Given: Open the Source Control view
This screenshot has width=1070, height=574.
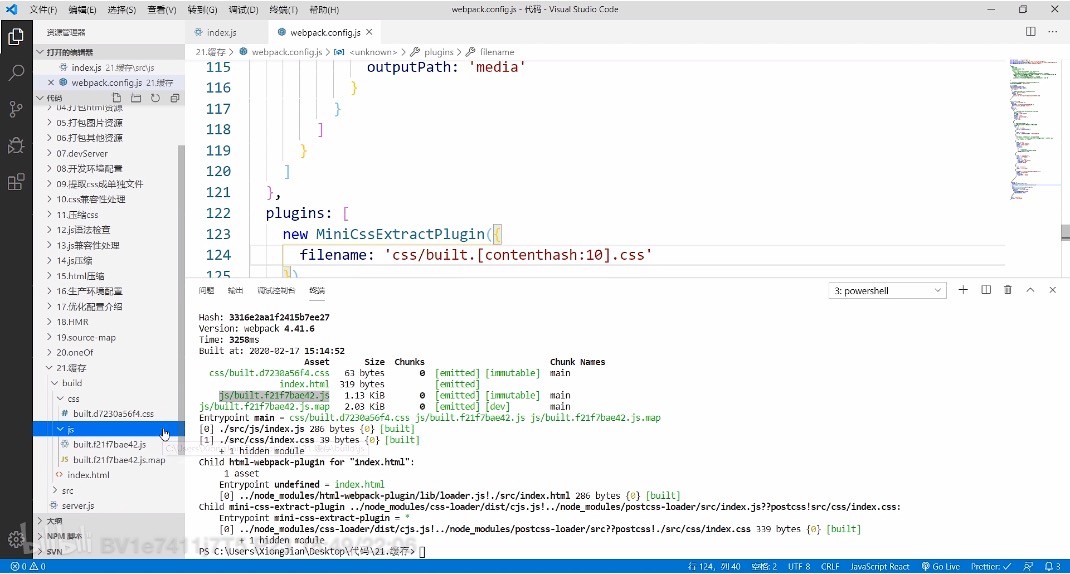Looking at the screenshot, I should [16, 109].
